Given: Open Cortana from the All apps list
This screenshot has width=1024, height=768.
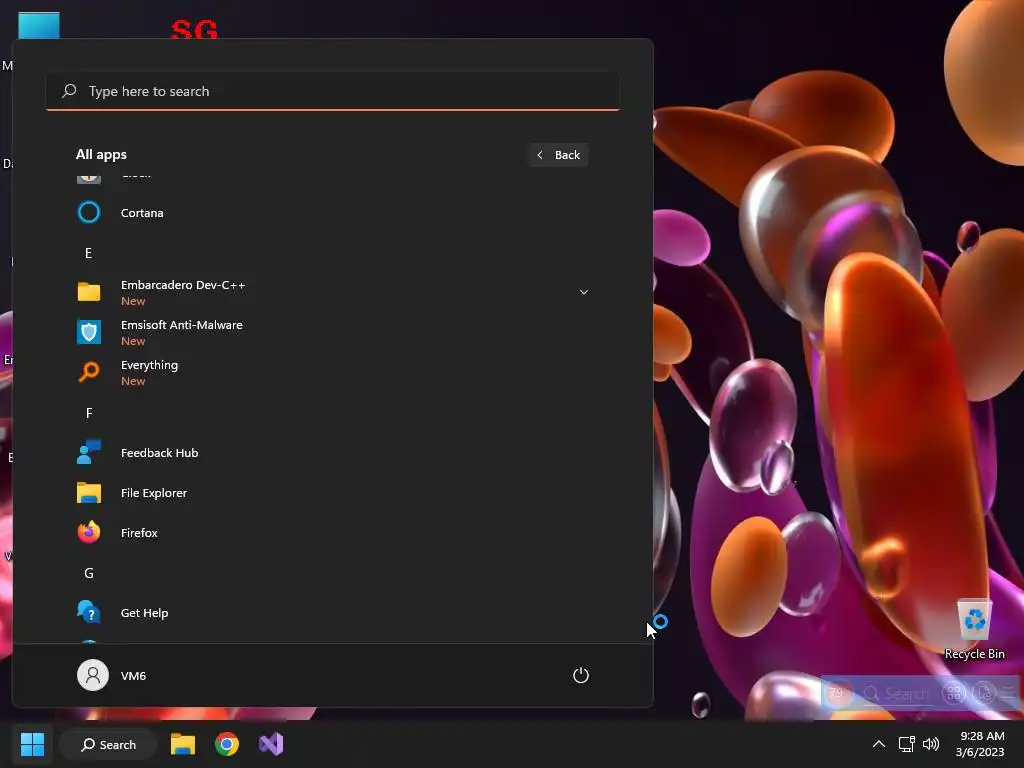Looking at the screenshot, I should (x=332, y=213).
